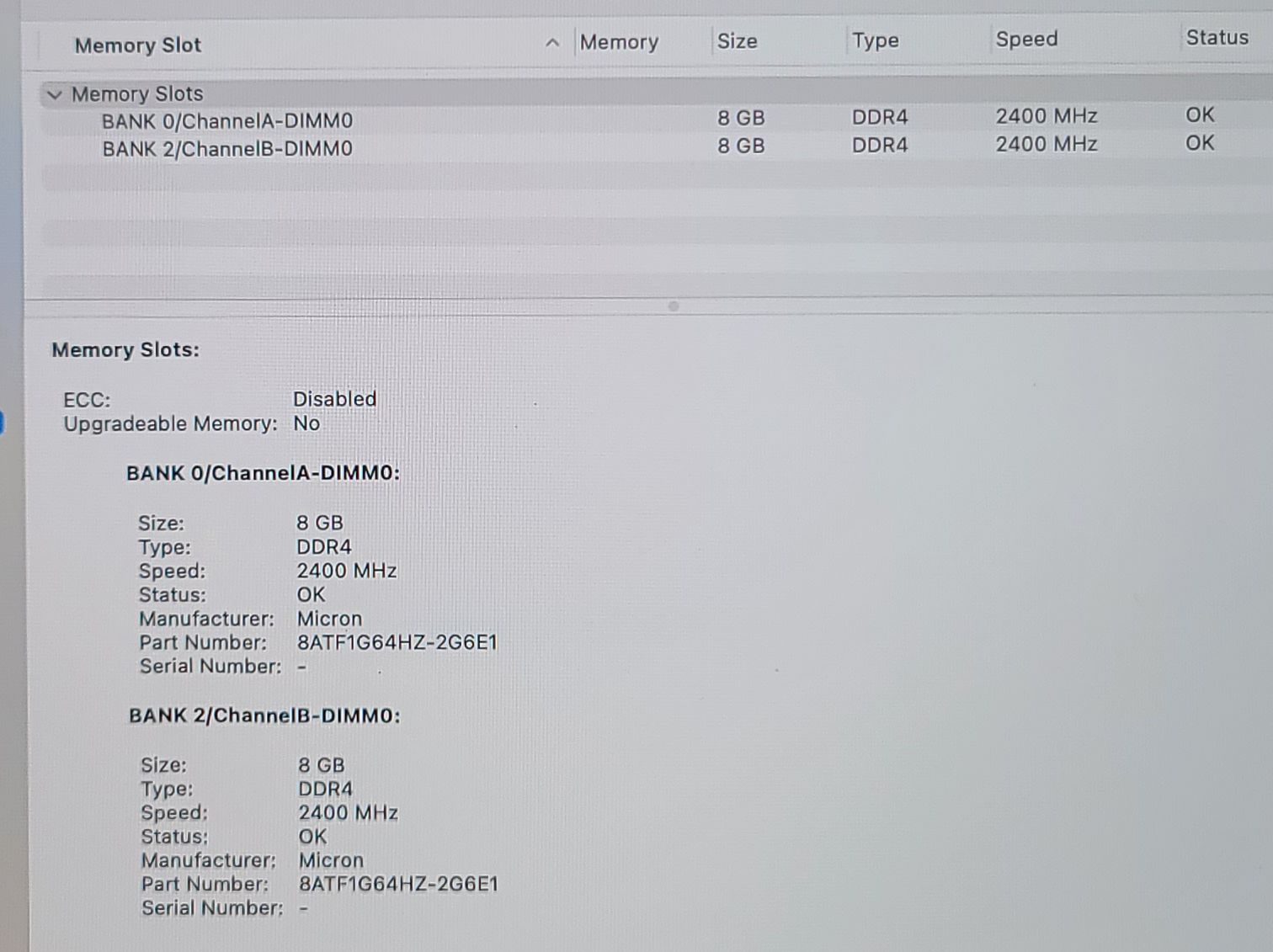Click the BANK 0/ChannelA-DIMM0 heading in details pane
The width and height of the screenshot is (1273, 952).
click(263, 473)
